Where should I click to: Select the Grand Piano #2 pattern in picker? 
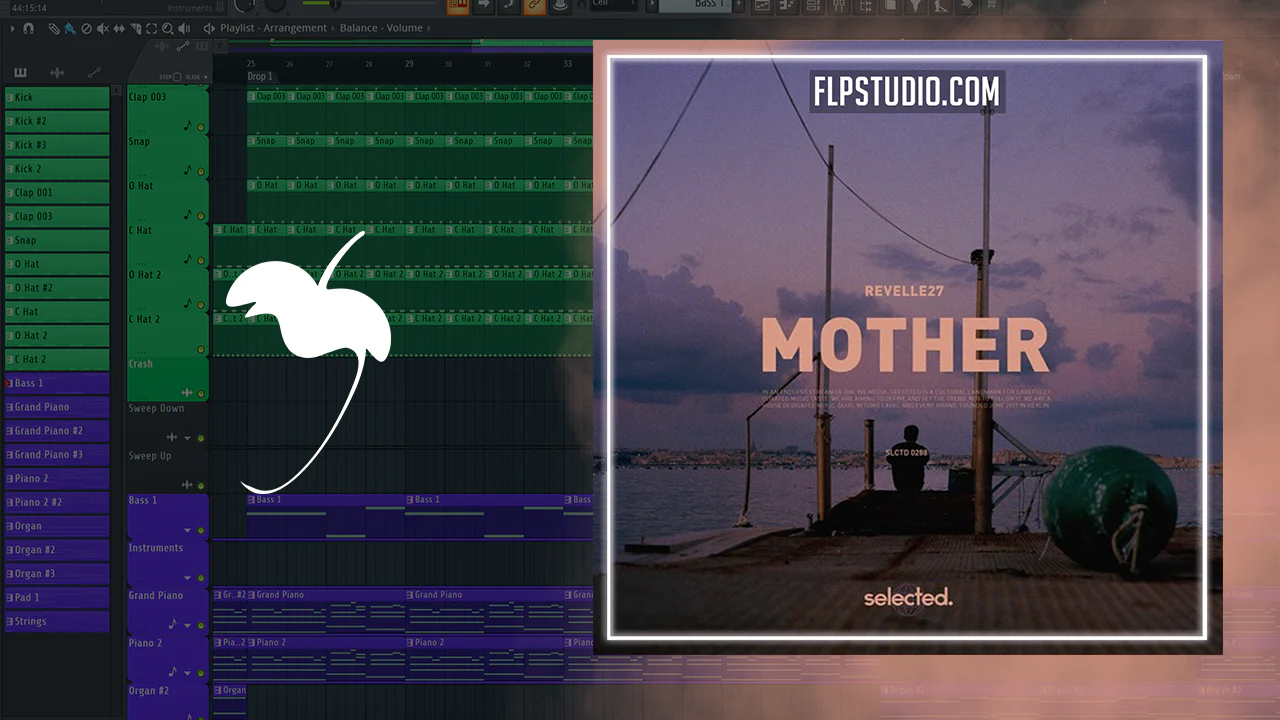[x=57, y=430]
